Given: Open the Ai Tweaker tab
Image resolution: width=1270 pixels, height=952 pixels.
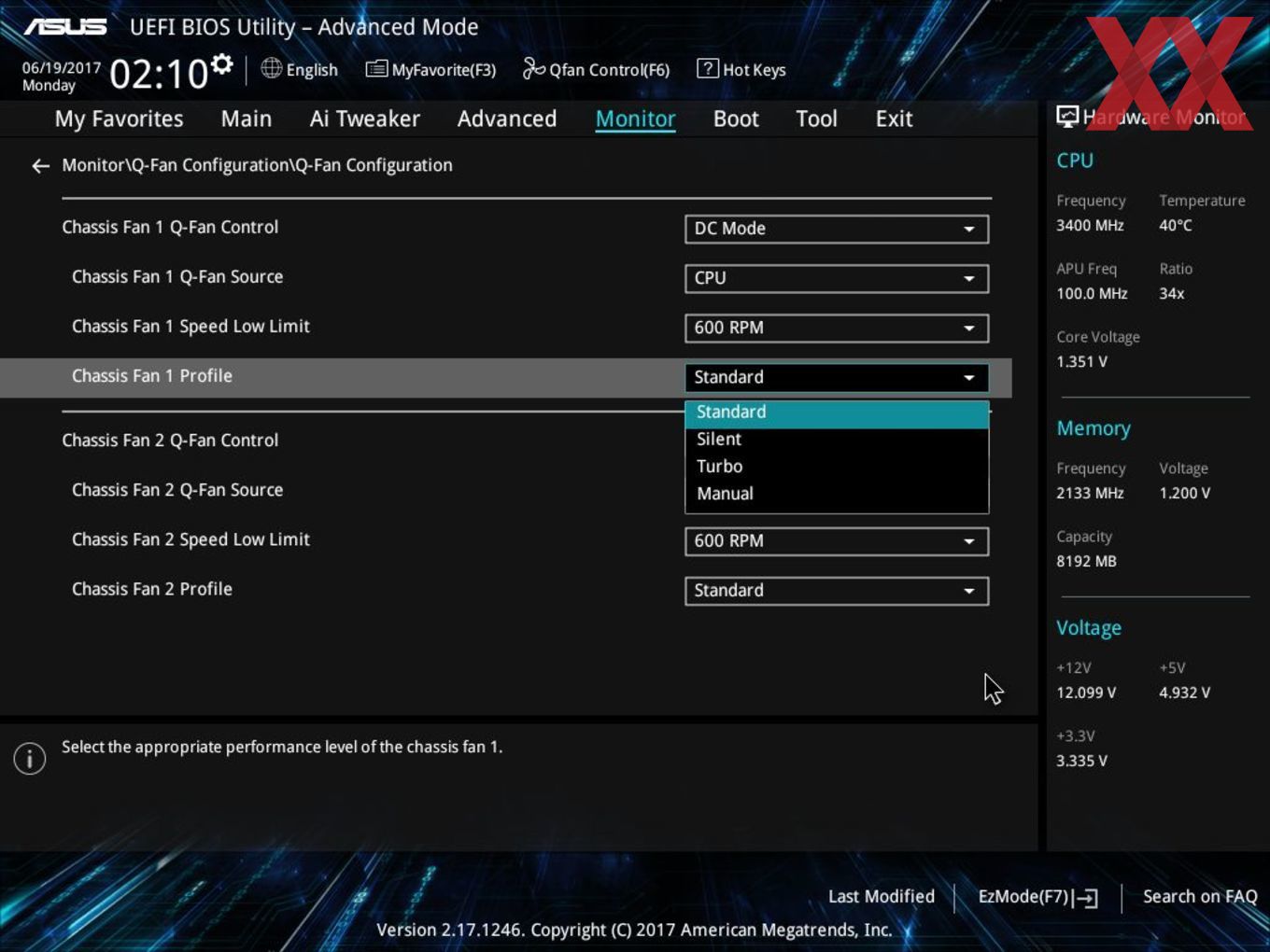Looking at the screenshot, I should (365, 119).
